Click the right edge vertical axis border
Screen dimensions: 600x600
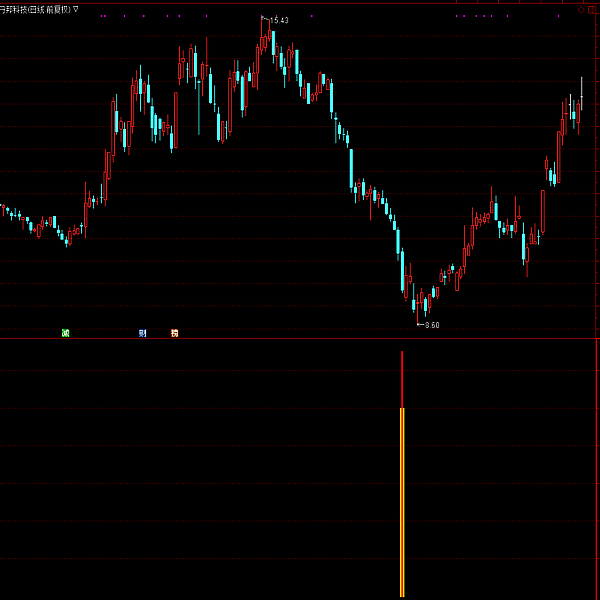[597, 300]
